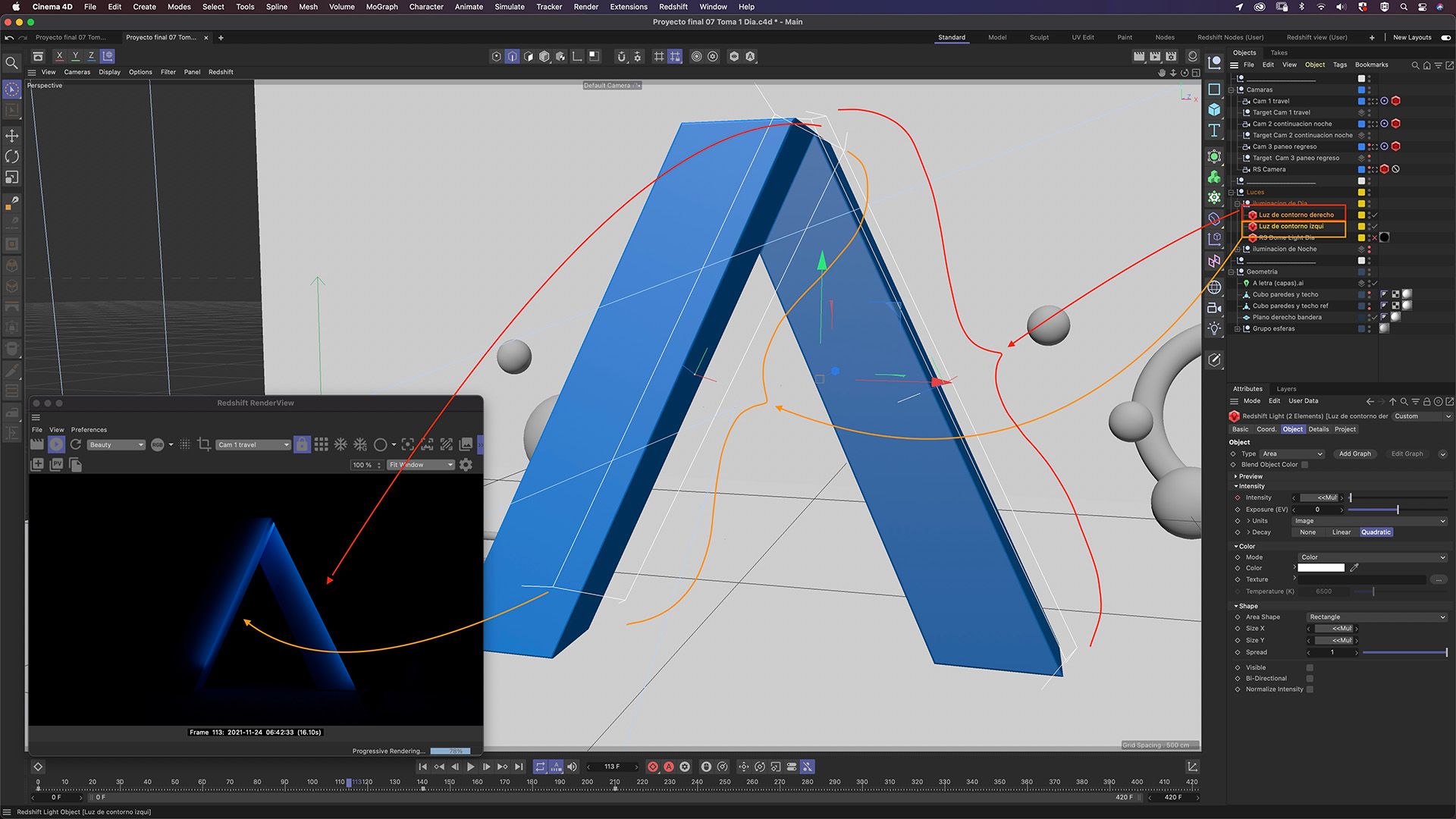Screen dimensions: 1456x819
Task: Open the MoGraph menu
Action: [x=381, y=7]
